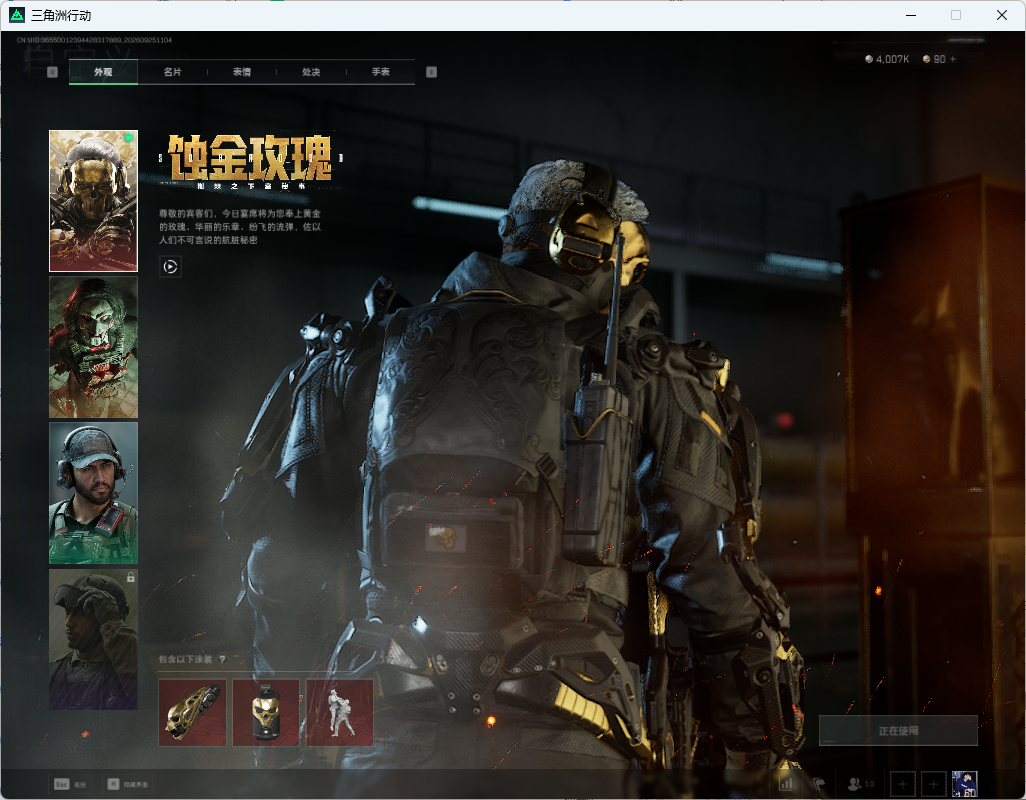This screenshot has width=1026, height=800.
Task: Click the 4,007K currency balance
Action: pos(887,59)
